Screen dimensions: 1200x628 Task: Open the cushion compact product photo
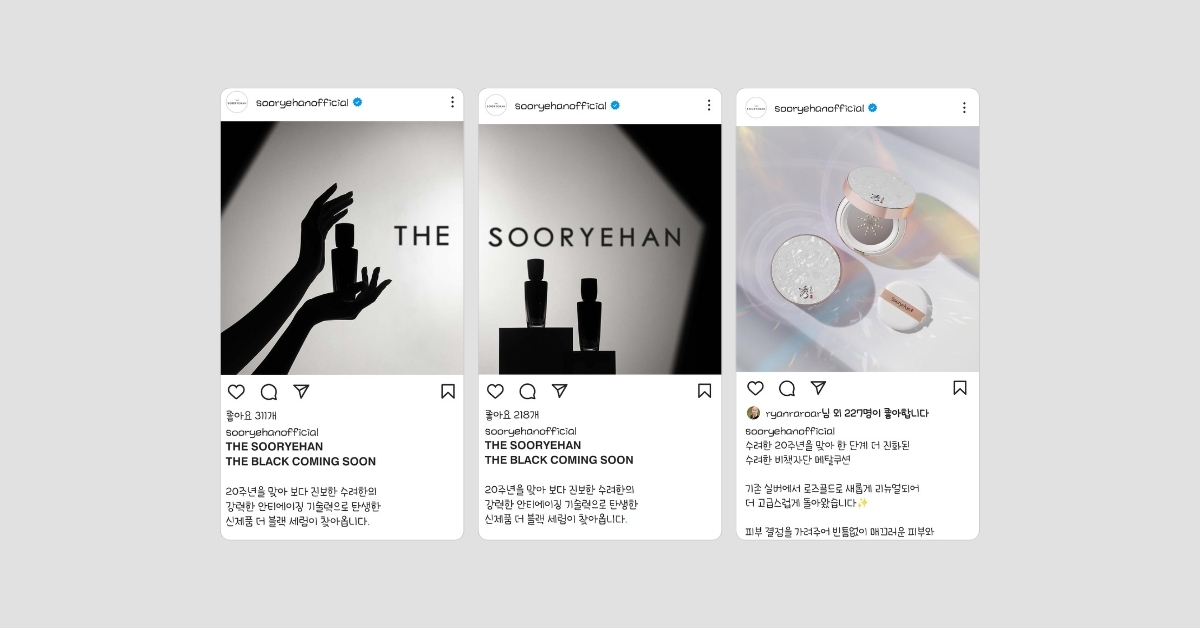[x=858, y=249]
